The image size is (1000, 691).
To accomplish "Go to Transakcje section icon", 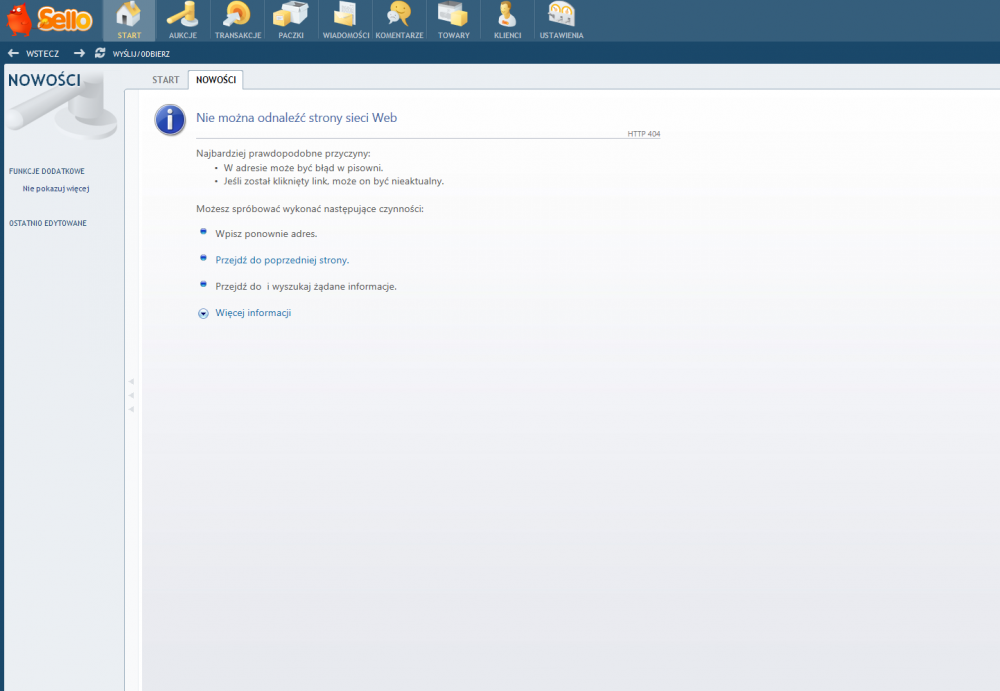I will tap(237, 17).
